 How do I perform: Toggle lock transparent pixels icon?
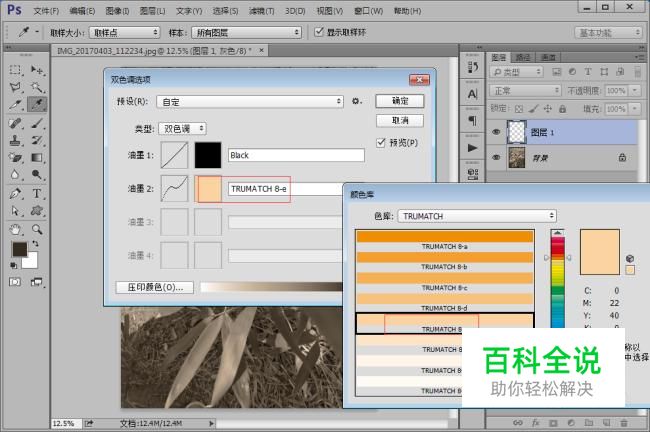[x=519, y=109]
